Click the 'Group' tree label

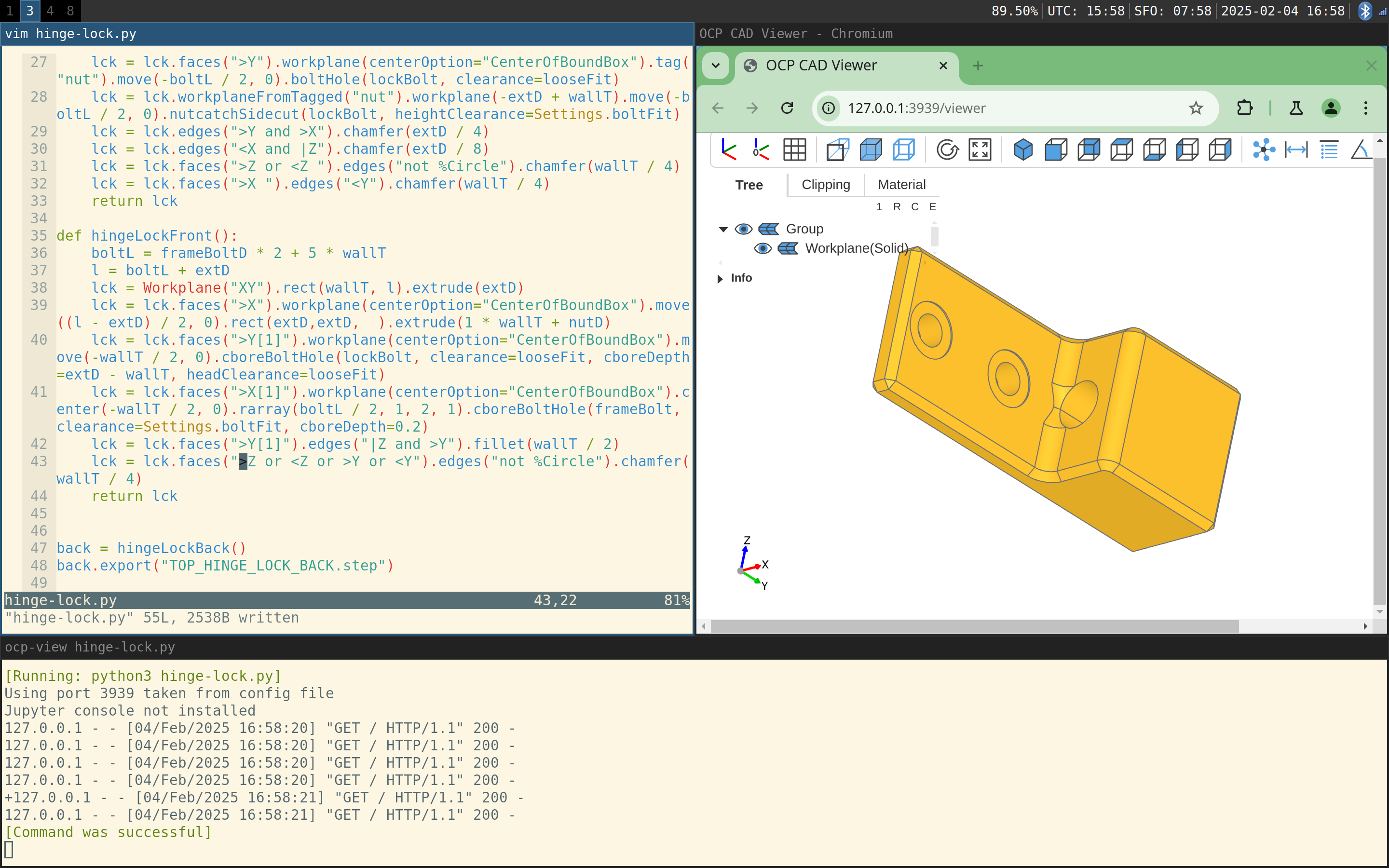pyautogui.click(x=804, y=229)
